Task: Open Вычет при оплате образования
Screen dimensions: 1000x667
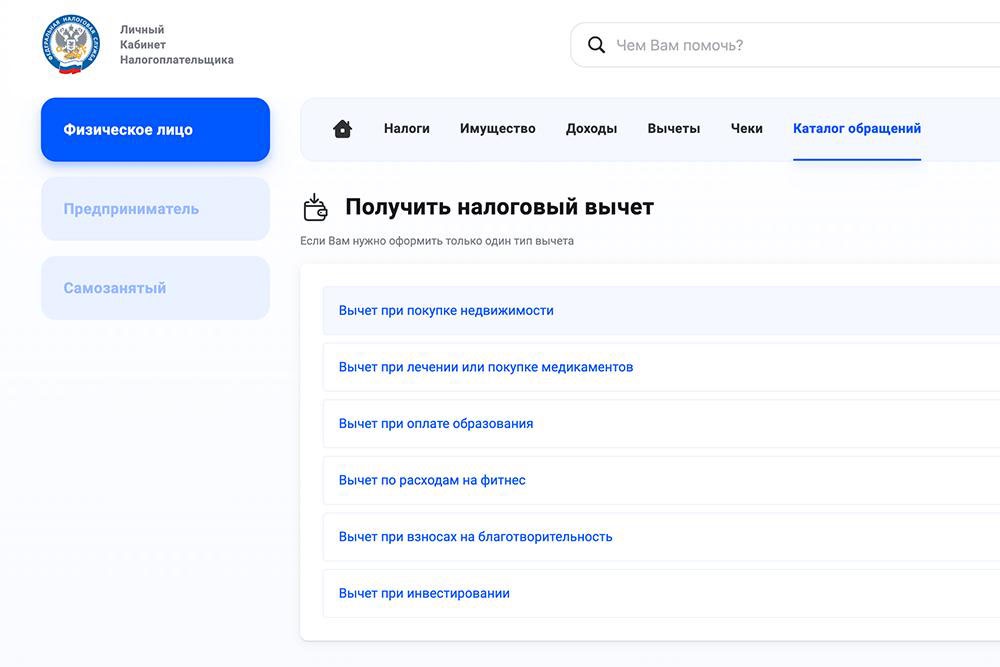Action: pyautogui.click(x=434, y=423)
